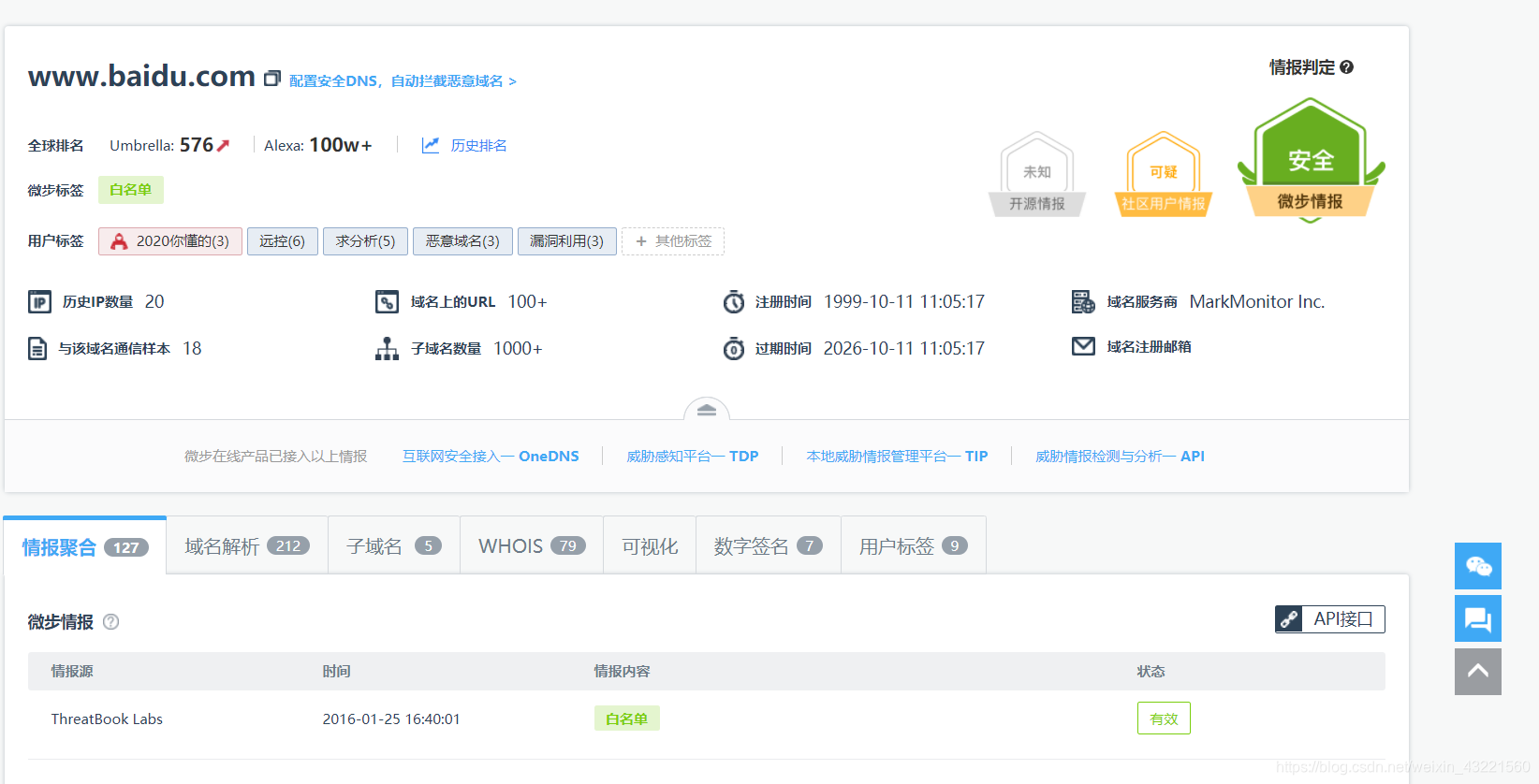Copy the www.baidu.com domain icon

272,79
